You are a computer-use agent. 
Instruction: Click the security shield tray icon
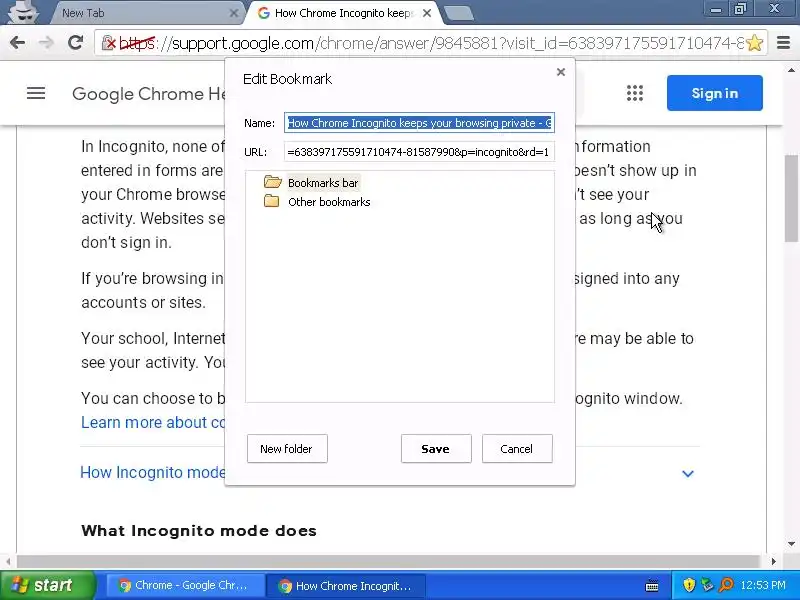pos(689,585)
